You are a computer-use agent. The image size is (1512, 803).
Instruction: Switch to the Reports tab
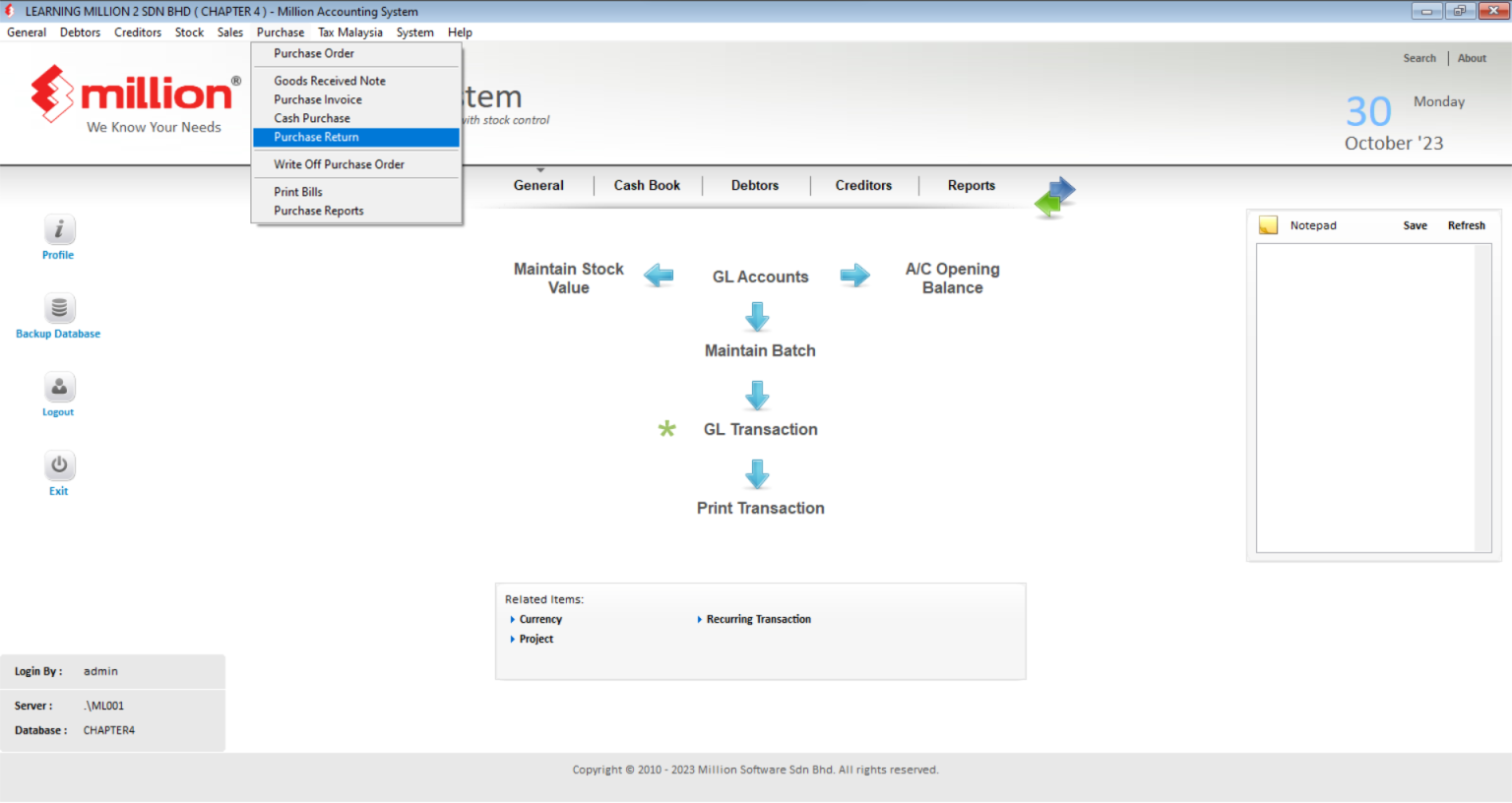coord(972,185)
